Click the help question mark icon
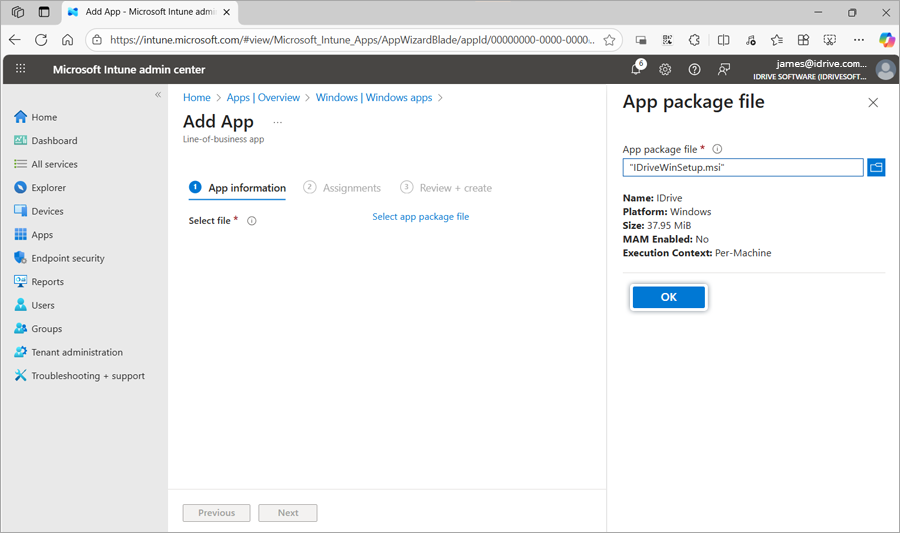 pyautogui.click(x=694, y=70)
